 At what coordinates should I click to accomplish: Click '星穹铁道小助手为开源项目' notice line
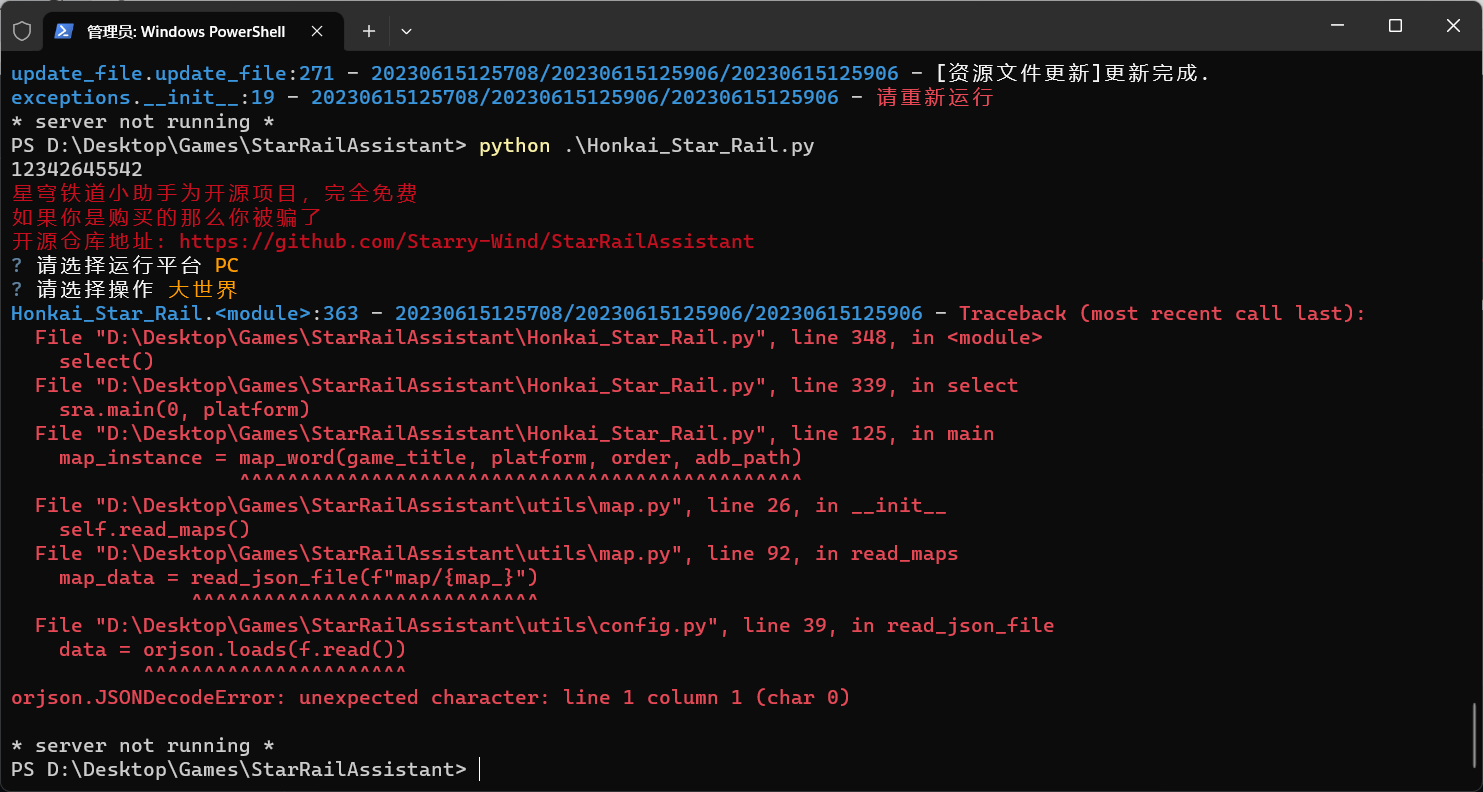pyautogui.click(x=215, y=193)
